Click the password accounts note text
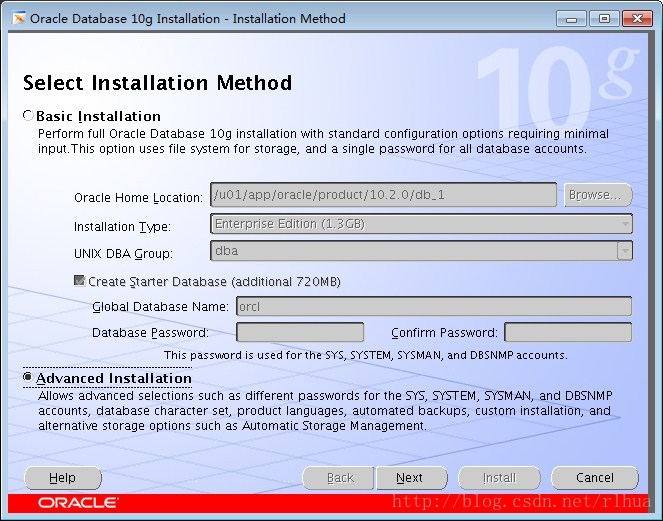 [366, 355]
